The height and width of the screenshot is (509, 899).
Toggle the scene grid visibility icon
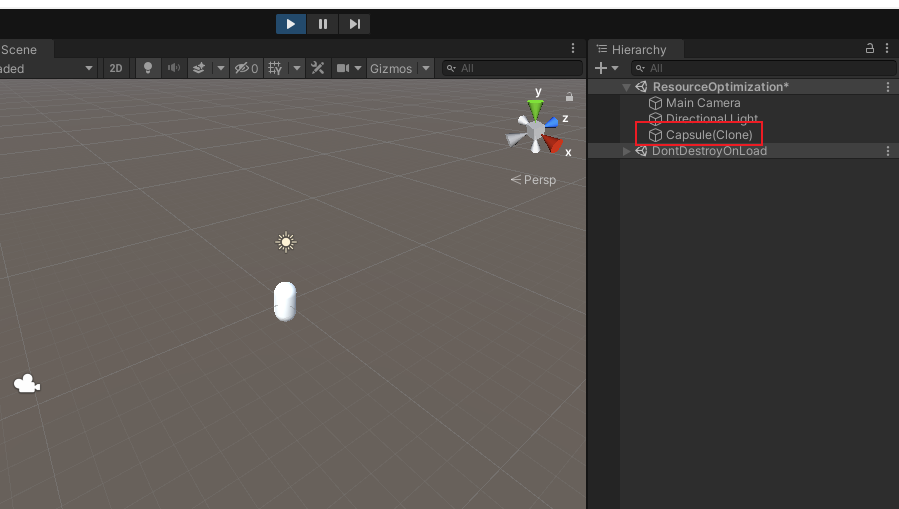coord(275,68)
